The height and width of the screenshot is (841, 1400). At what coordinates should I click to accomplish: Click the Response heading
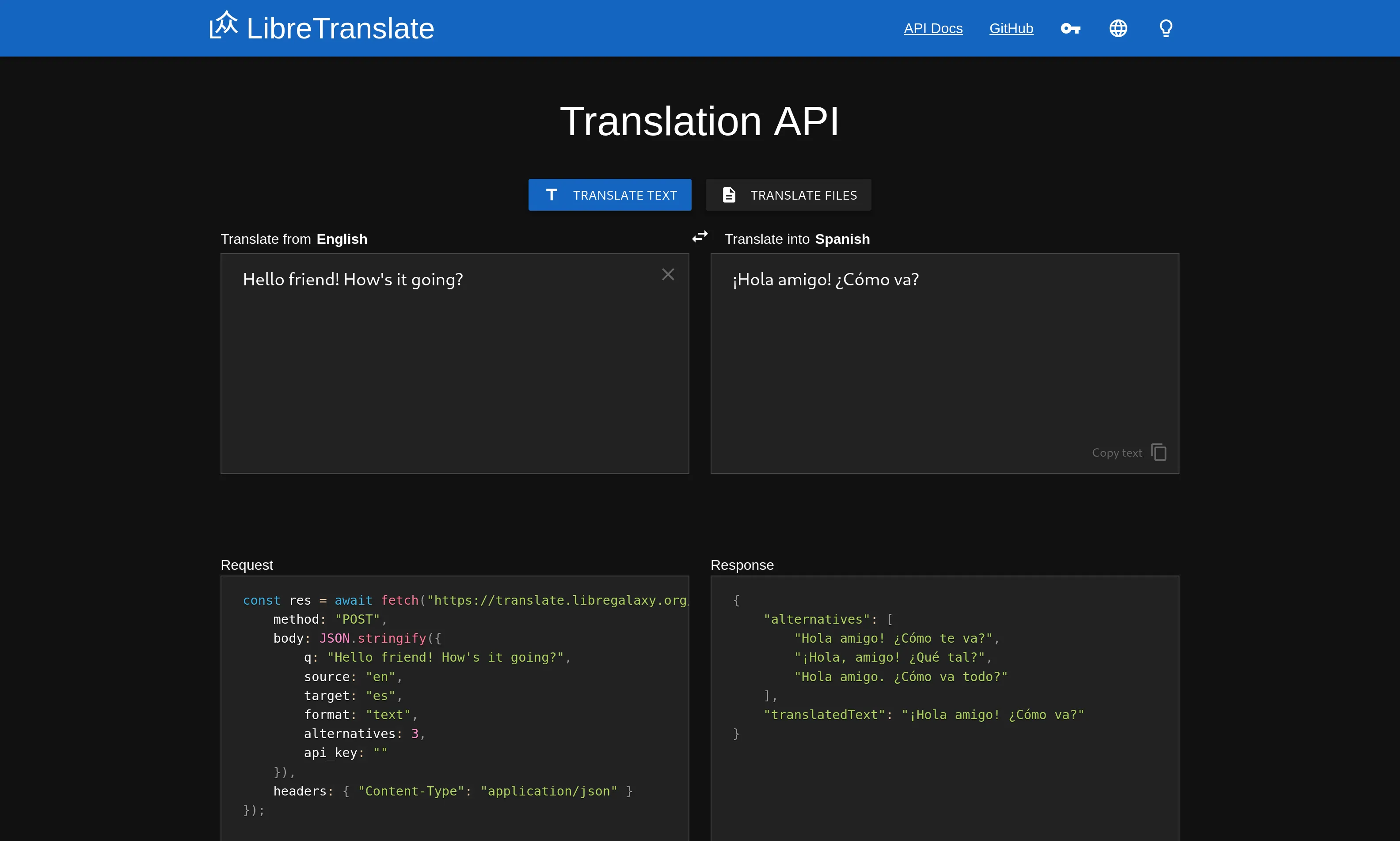click(742, 565)
